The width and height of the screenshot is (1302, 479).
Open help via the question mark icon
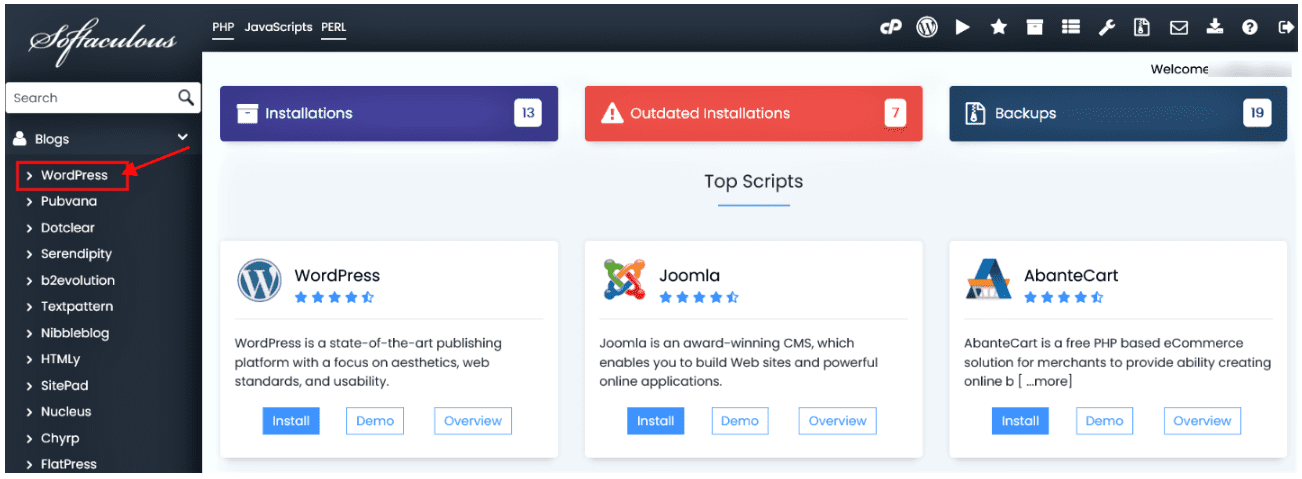point(1250,28)
